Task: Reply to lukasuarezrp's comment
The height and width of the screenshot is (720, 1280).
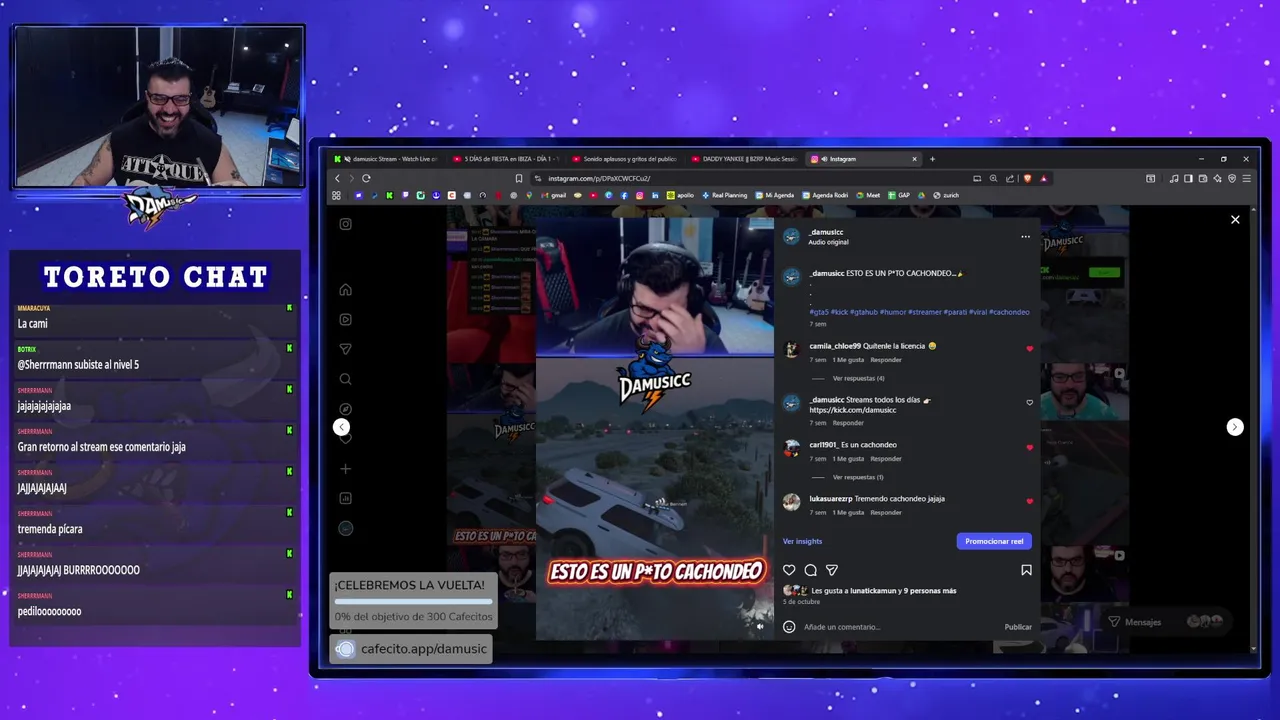Action: tap(886, 513)
